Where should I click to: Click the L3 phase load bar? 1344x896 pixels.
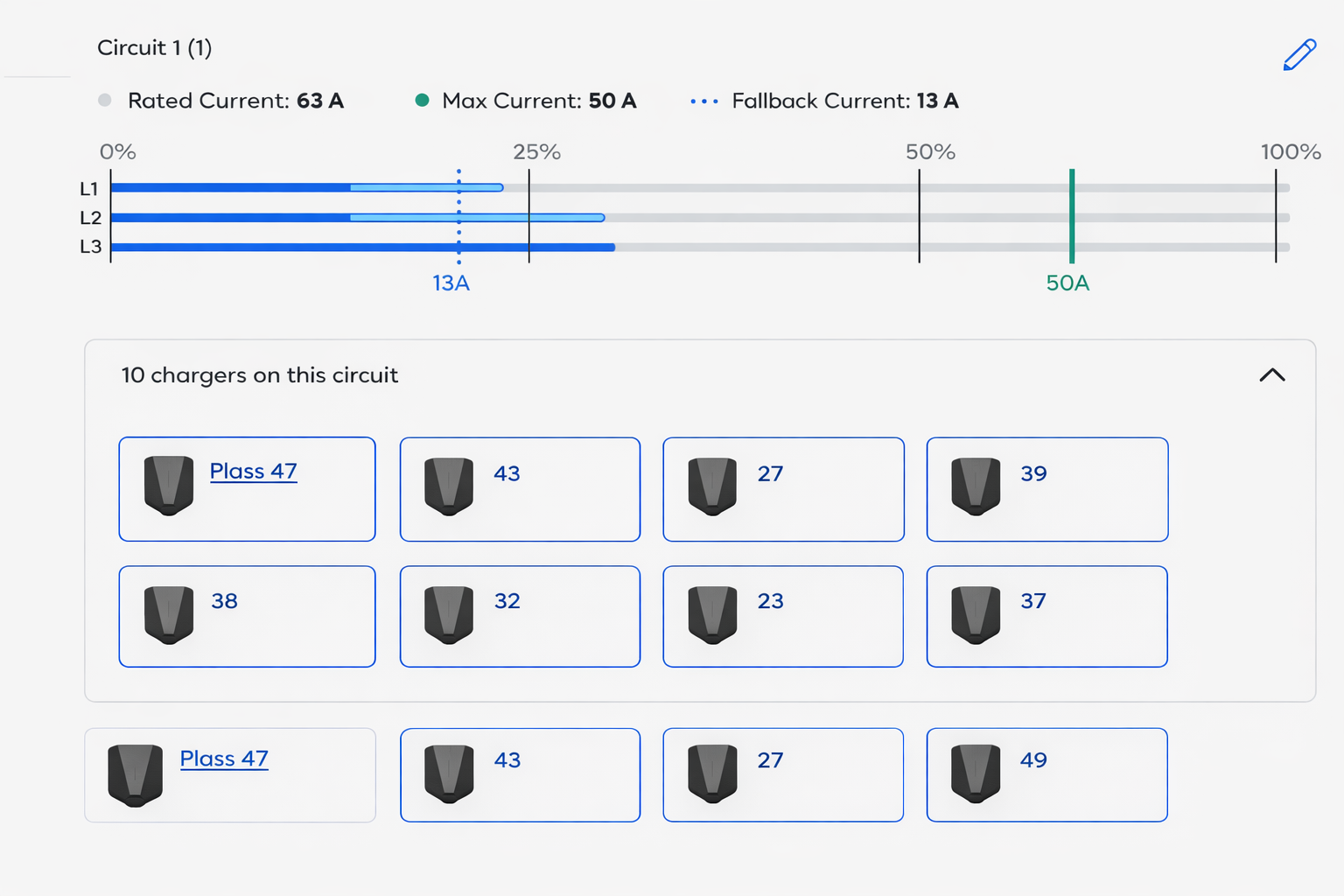(x=363, y=248)
